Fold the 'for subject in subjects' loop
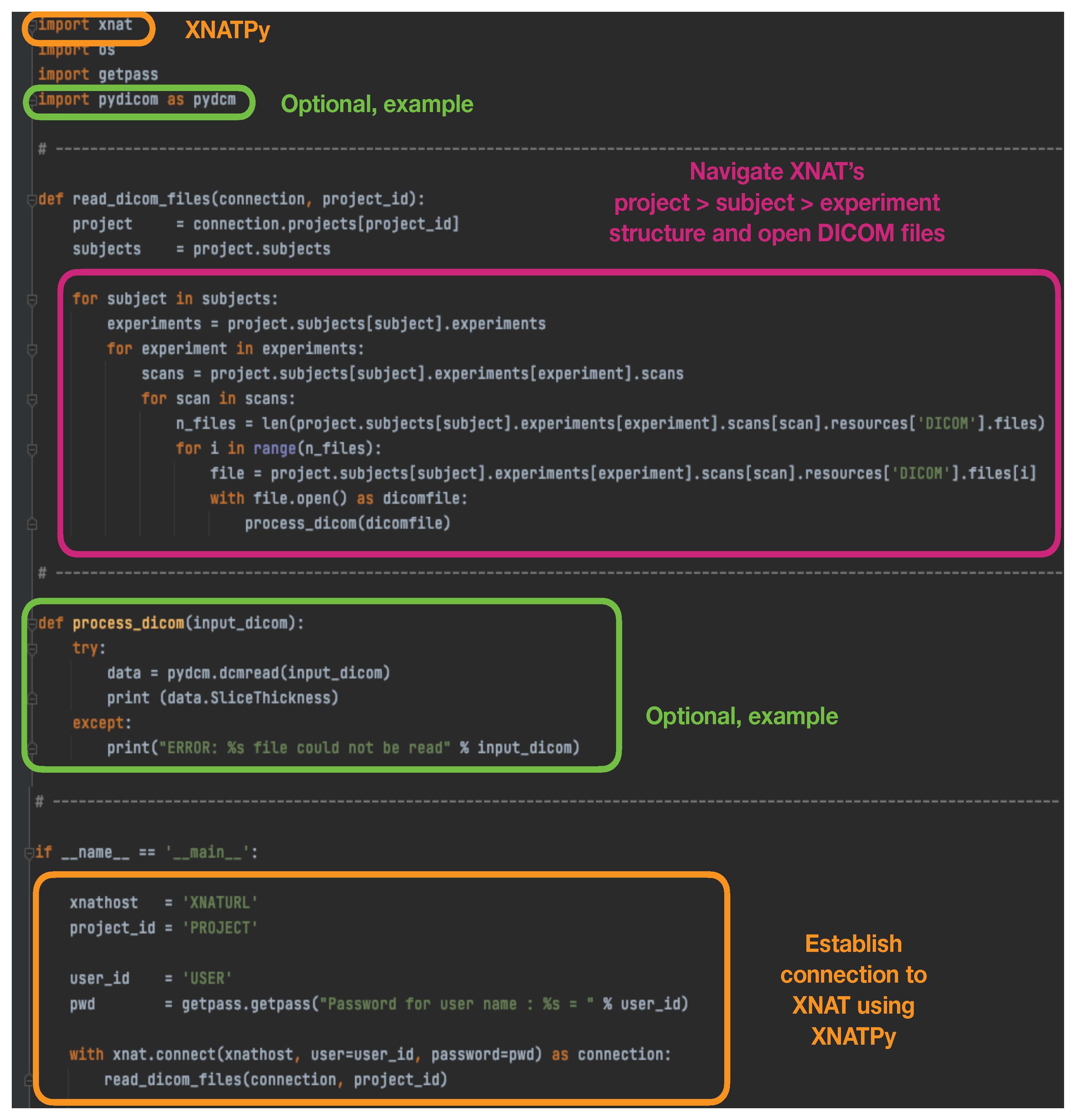Screen dimensions: 1078x1120 click(x=32, y=299)
